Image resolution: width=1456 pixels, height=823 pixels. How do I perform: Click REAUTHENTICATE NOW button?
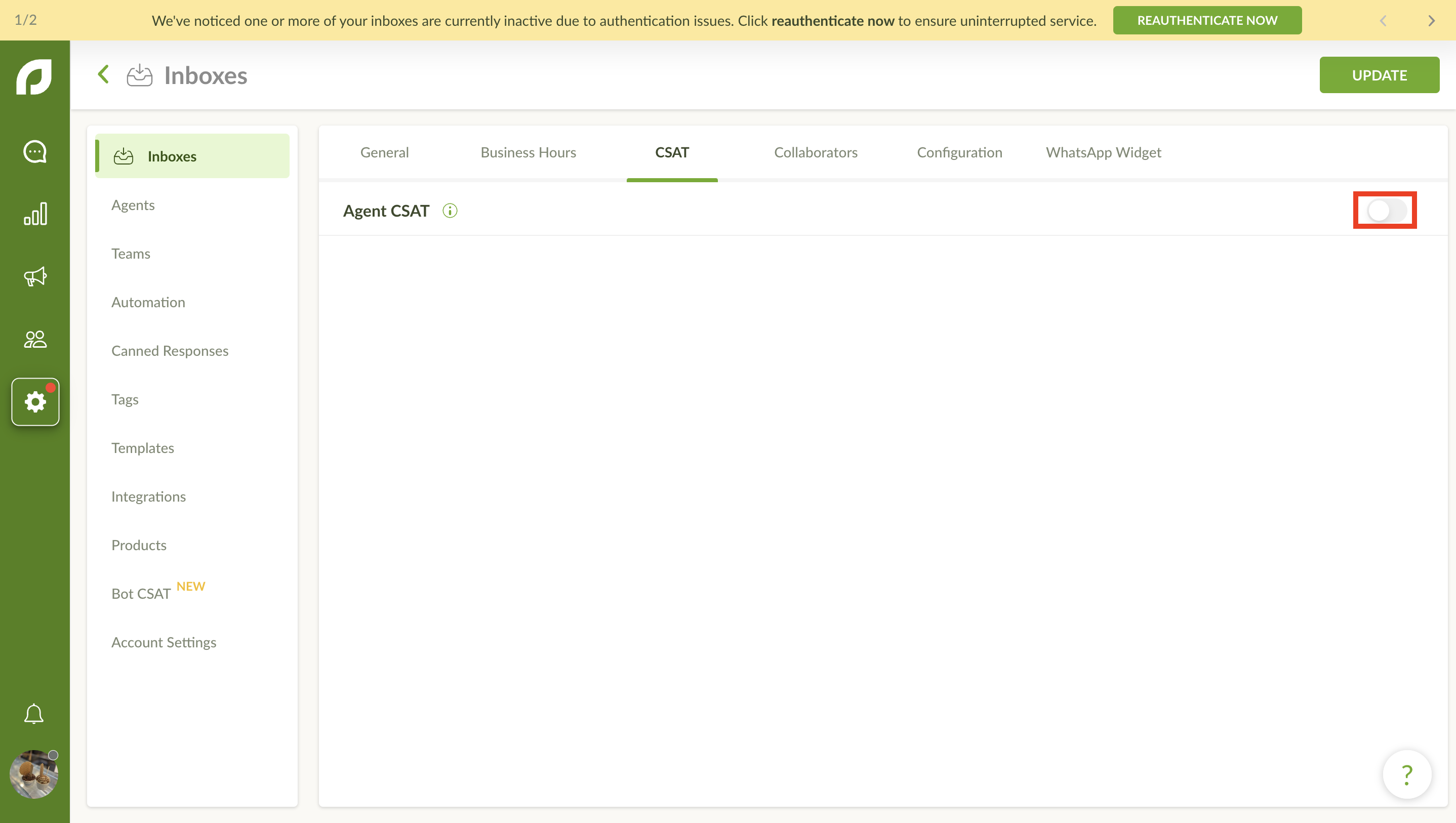[x=1207, y=20]
